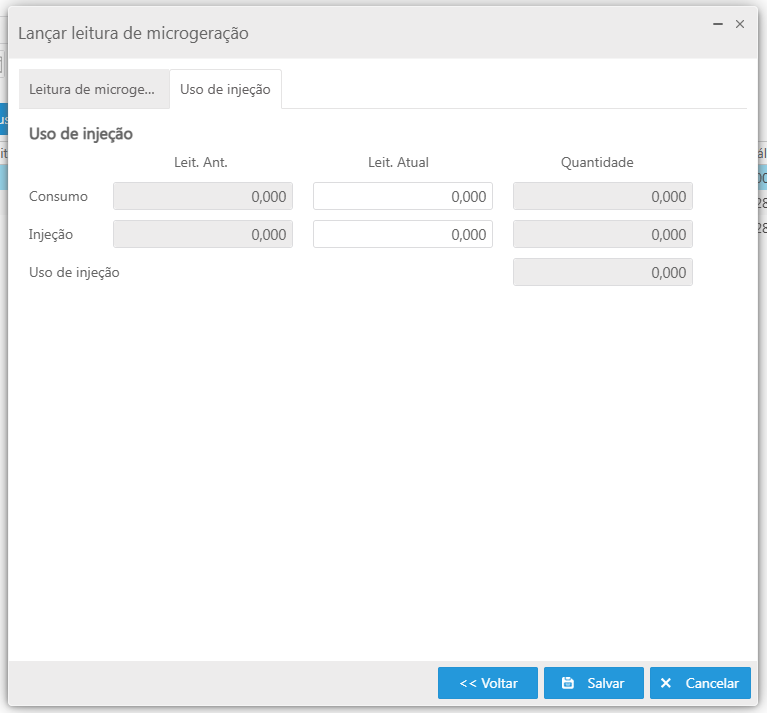Click the Uso de injeção quantity field

[x=602, y=272]
